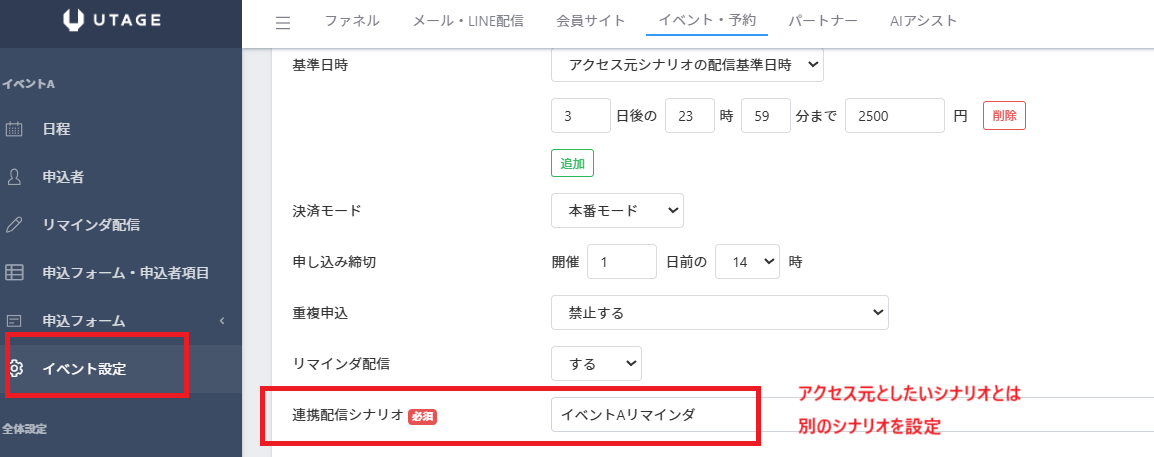Expand the 申込フォーム sidebar chevron
The height and width of the screenshot is (457, 1154).
[x=222, y=321]
